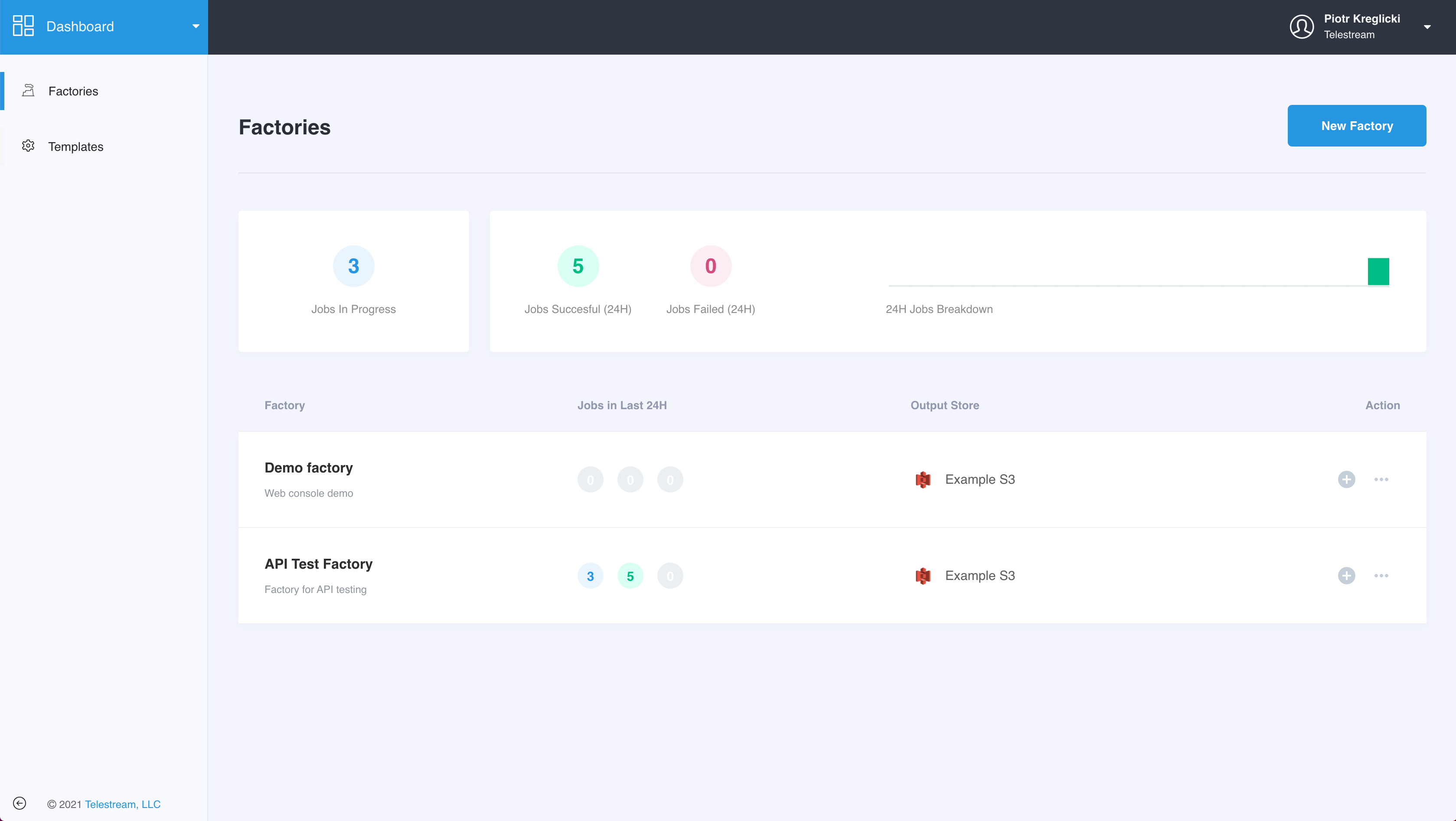Click the Telestream organization name in header
Image resolution: width=1456 pixels, height=821 pixels.
click(x=1348, y=35)
